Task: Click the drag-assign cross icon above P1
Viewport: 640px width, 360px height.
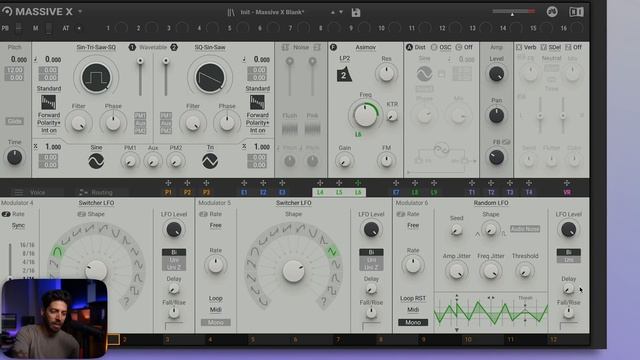Action: coord(168,183)
